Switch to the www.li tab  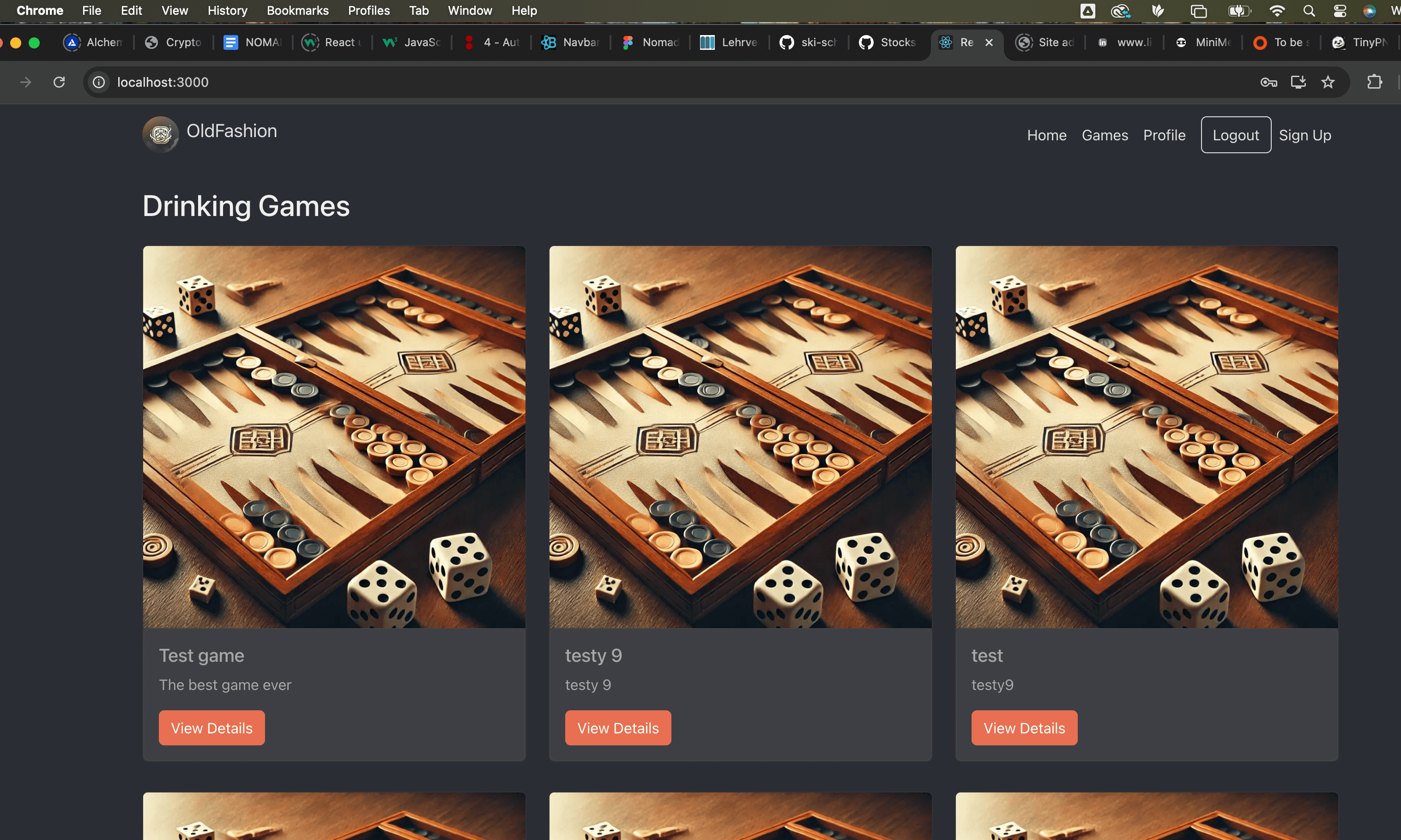coord(1125,42)
